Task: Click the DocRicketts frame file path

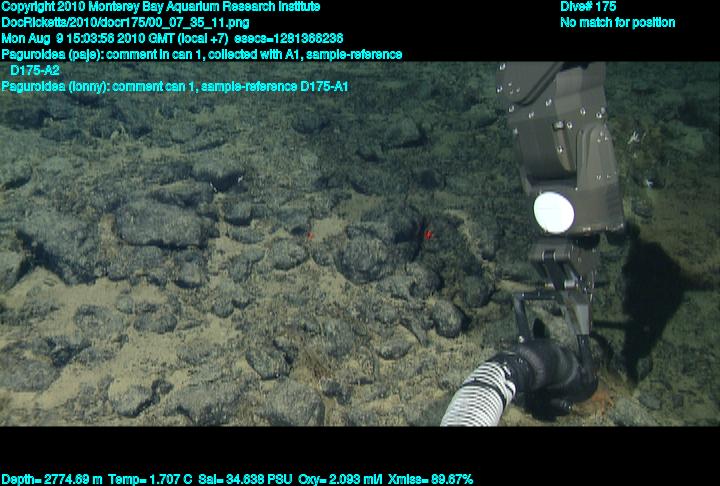Action: 112,22
